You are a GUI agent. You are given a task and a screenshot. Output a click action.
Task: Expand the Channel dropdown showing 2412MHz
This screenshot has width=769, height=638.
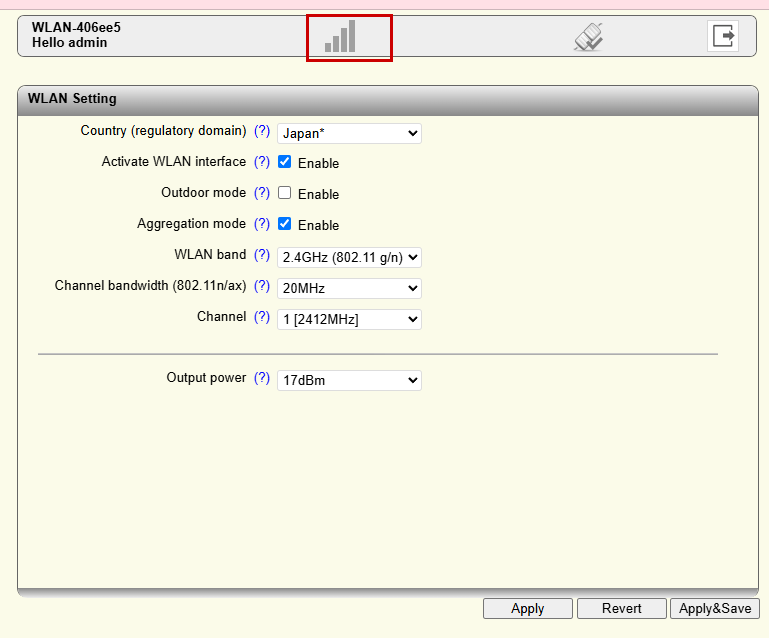click(349, 319)
